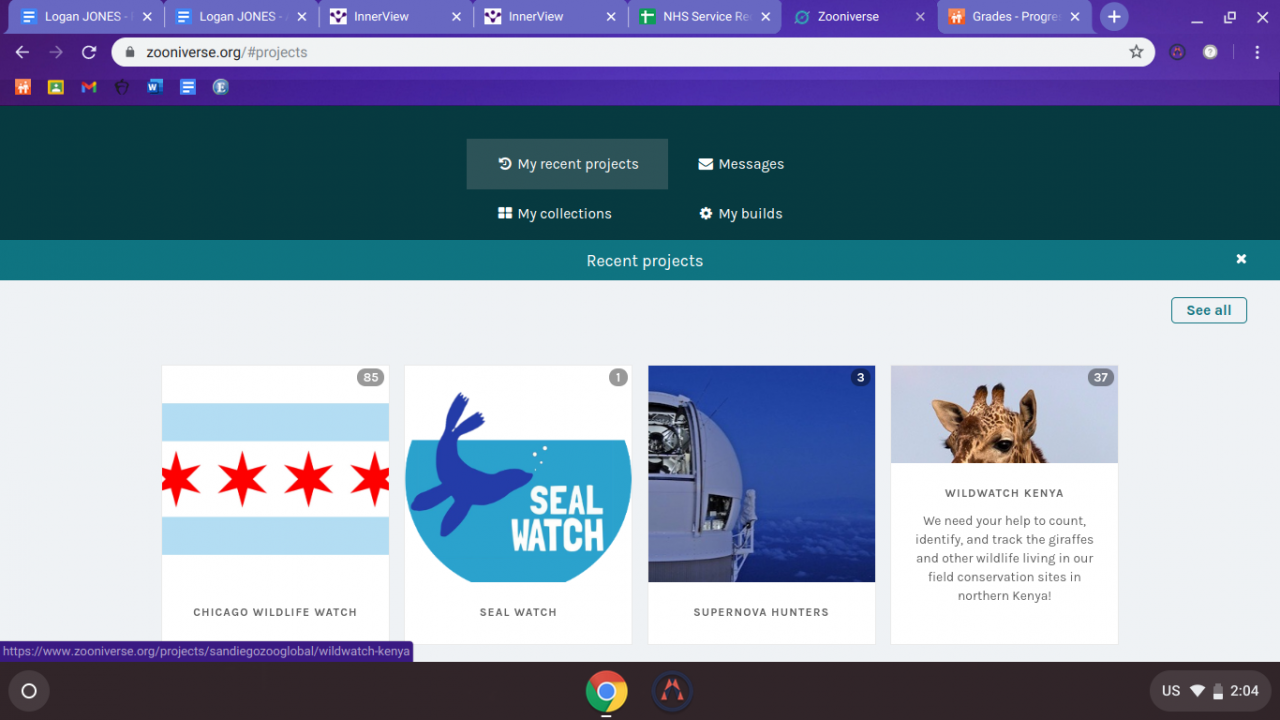
Task: Reload the Zooniverse page
Action: coord(89,52)
